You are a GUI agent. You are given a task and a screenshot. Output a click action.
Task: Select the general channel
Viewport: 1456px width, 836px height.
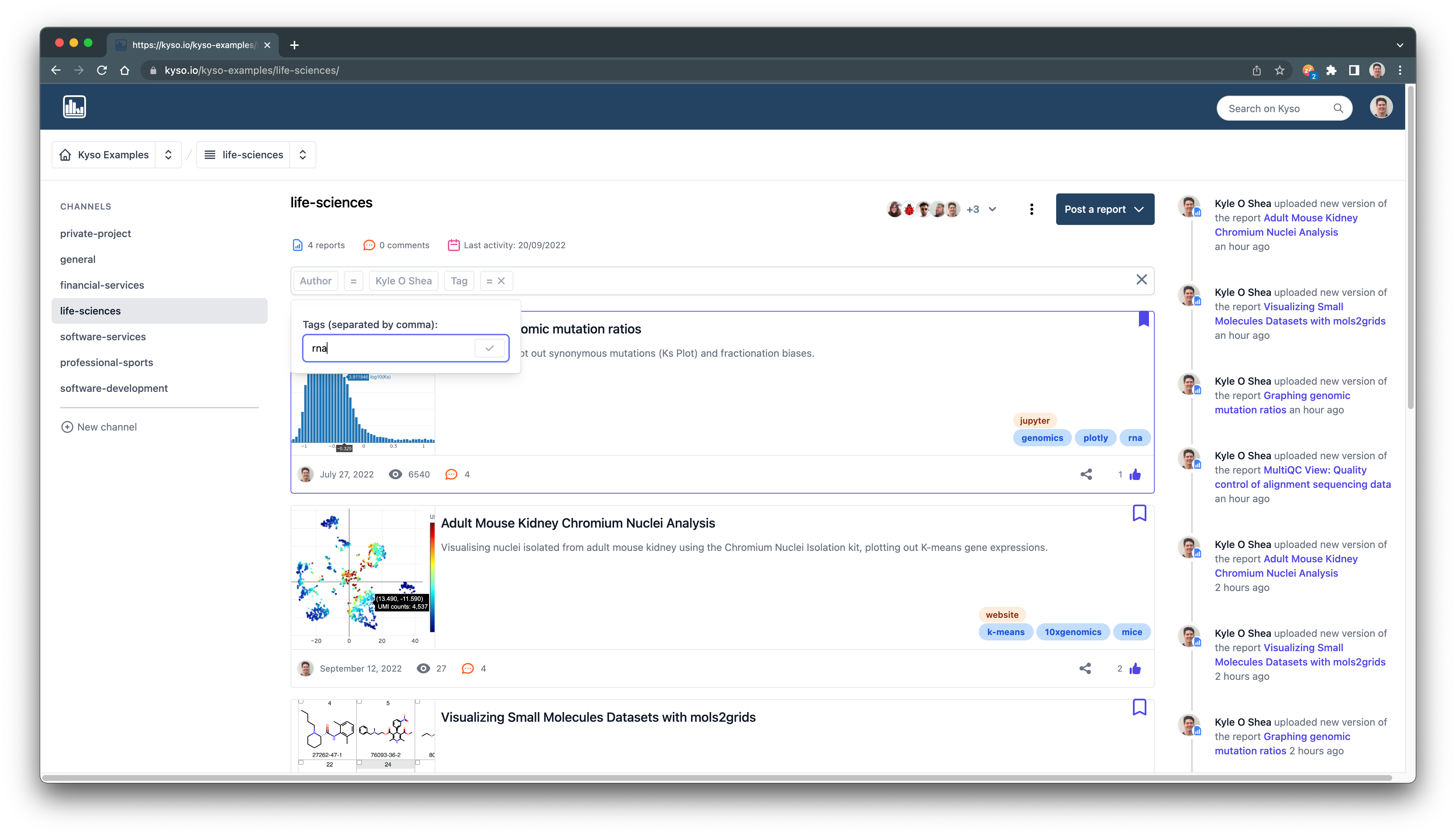tap(77, 259)
